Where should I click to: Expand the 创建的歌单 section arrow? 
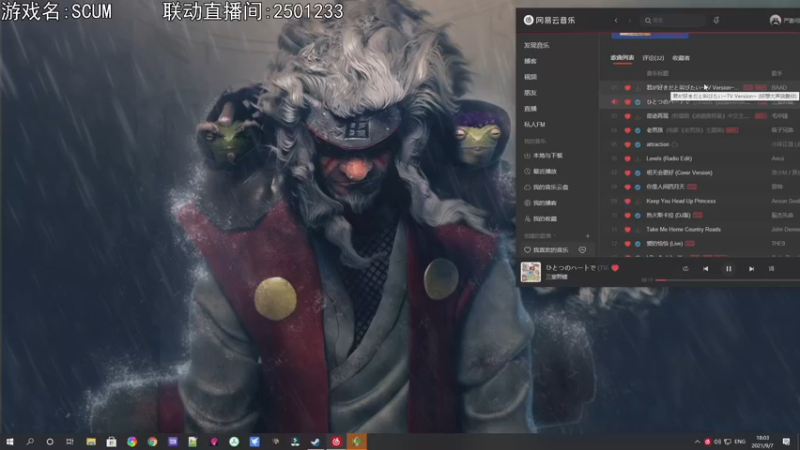pyautogui.click(x=555, y=236)
